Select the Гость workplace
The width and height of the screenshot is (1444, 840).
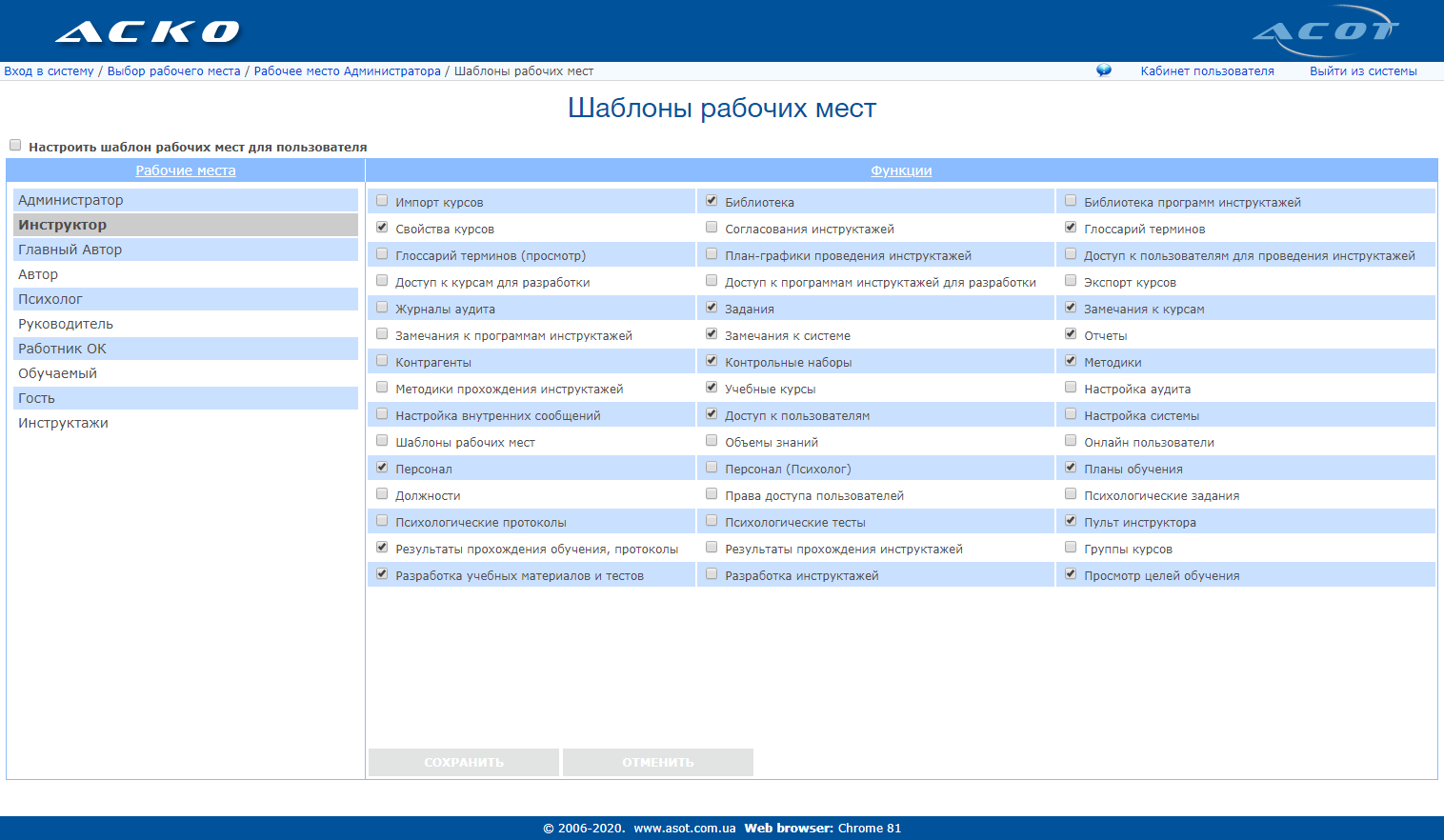click(x=186, y=398)
